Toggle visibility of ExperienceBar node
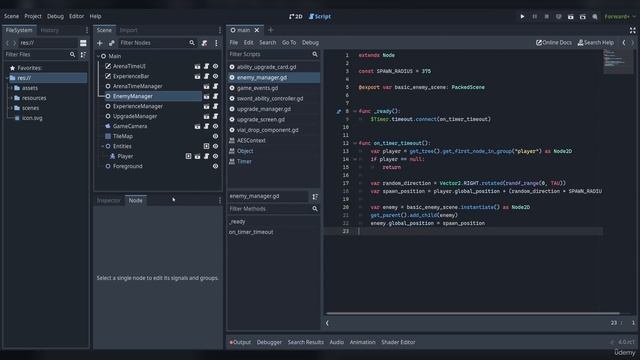Screen dimensions: 640x360 tap(216, 76)
